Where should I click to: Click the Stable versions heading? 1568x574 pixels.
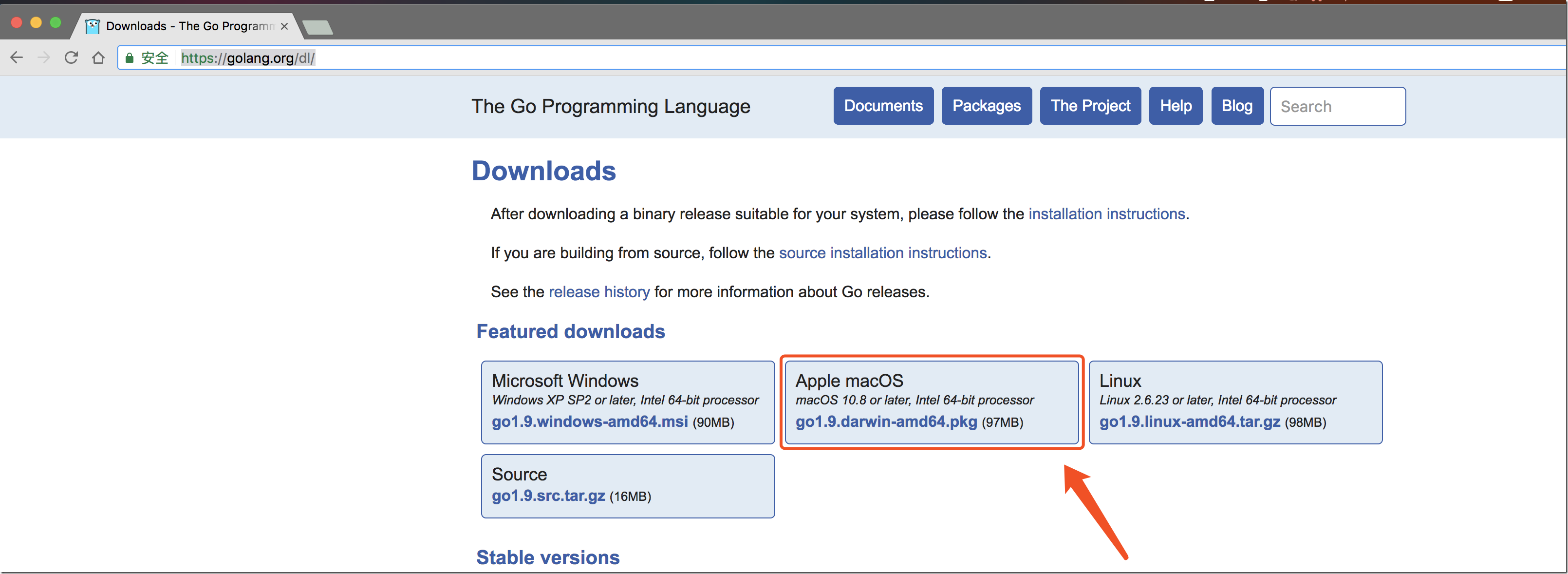tap(548, 557)
